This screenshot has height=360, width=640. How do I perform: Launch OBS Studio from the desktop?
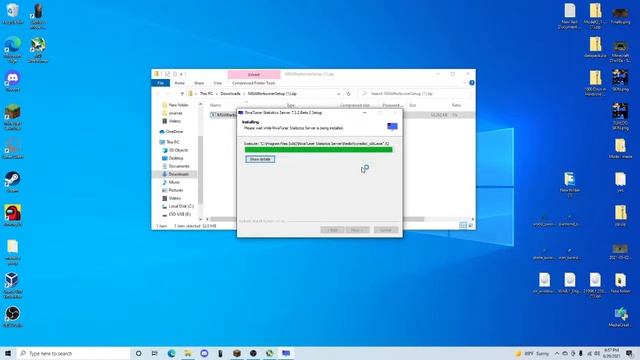click(13, 317)
